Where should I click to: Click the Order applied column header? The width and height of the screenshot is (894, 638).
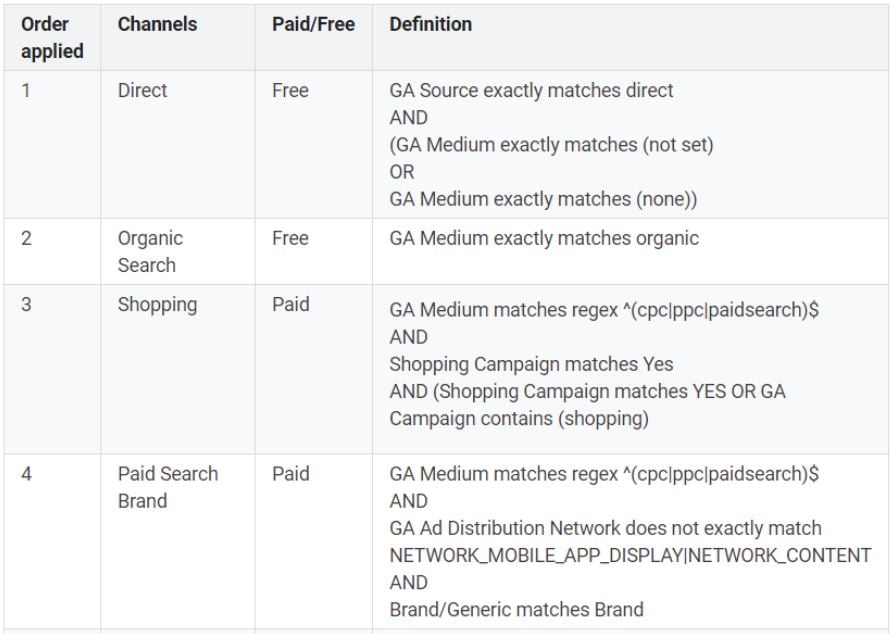[x=52, y=38]
